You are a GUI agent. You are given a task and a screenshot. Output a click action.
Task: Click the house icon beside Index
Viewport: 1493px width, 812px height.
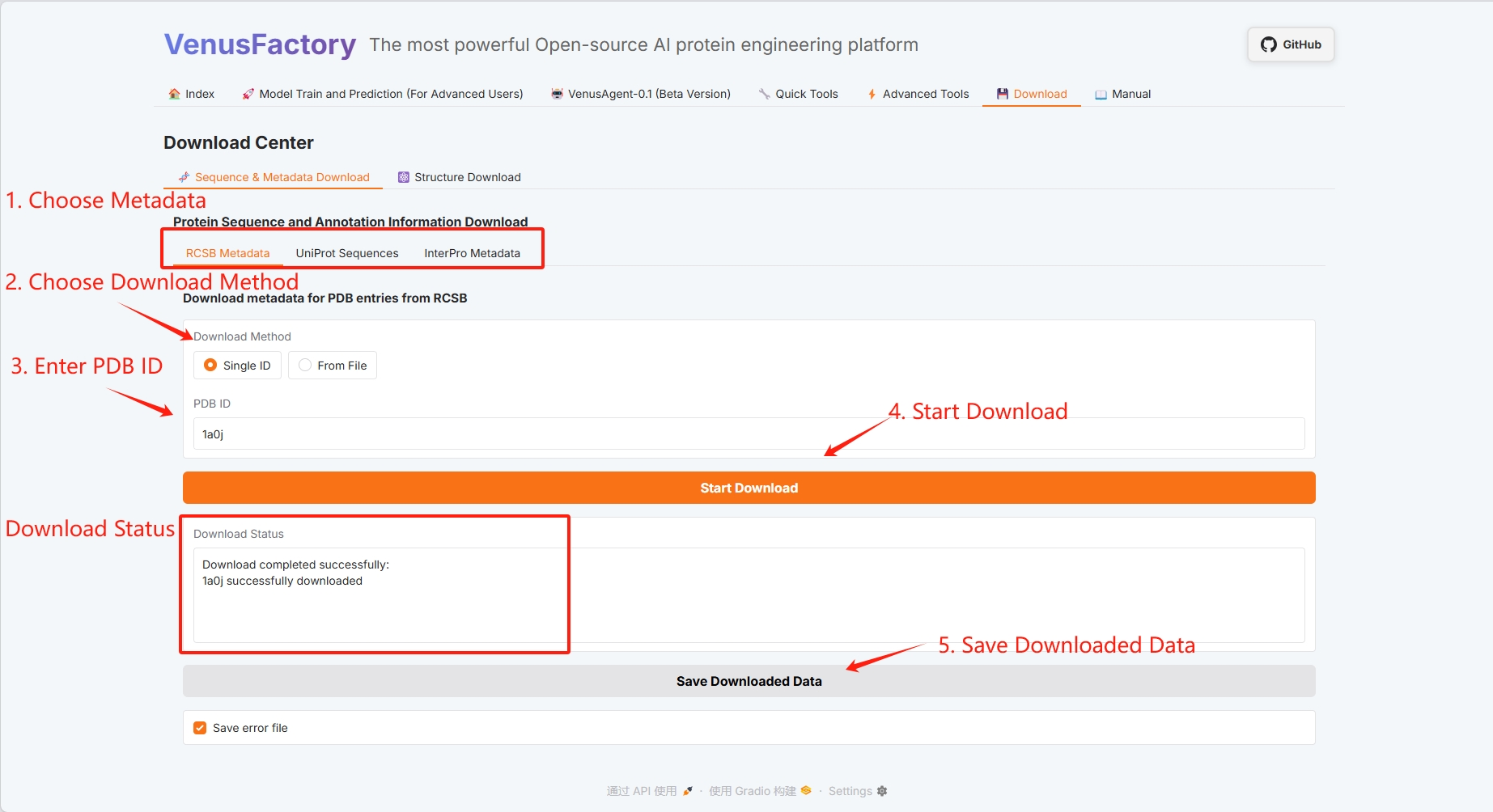tap(174, 94)
